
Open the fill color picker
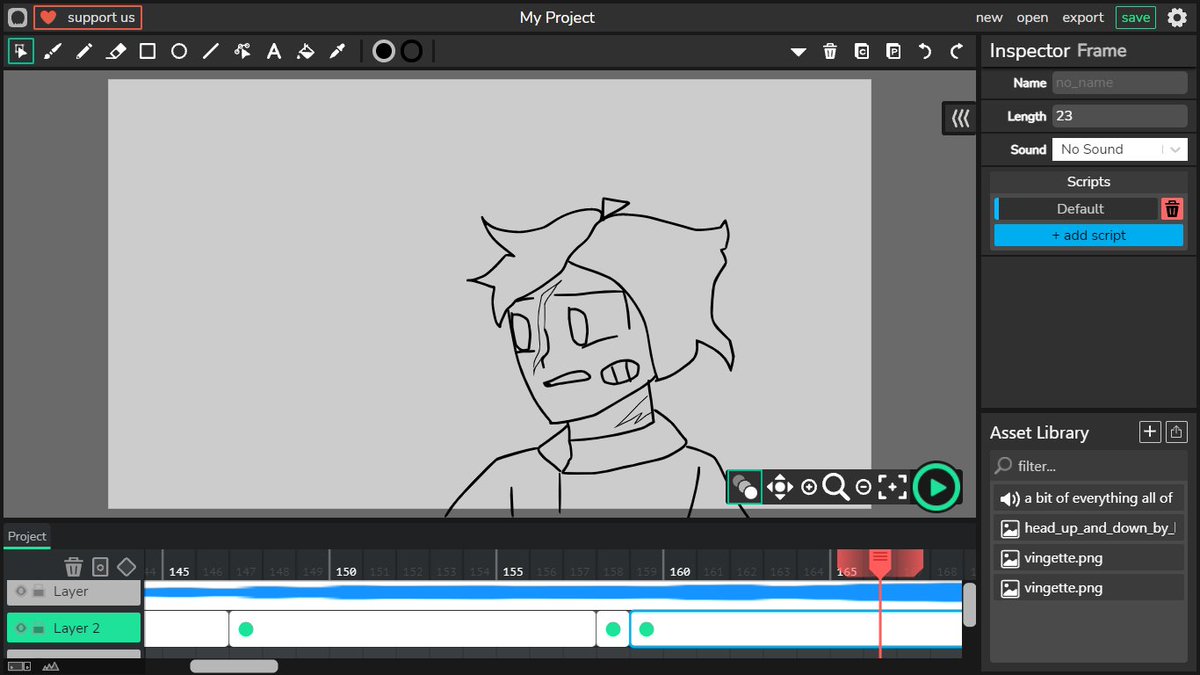[384, 51]
